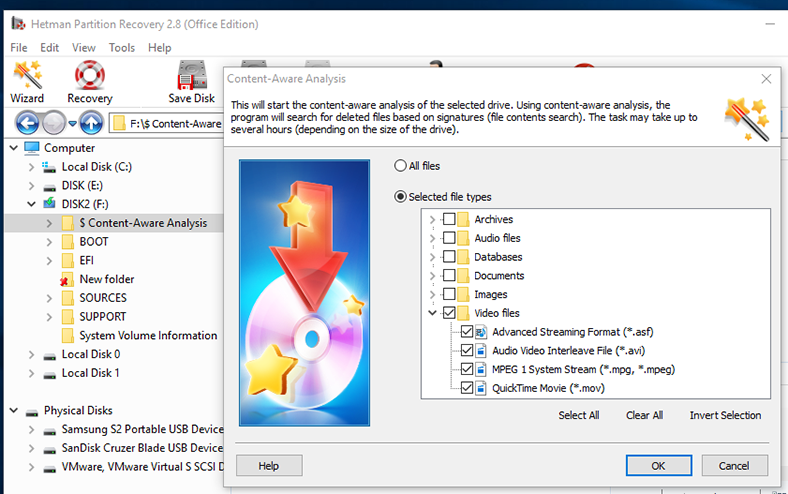788x494 pixels.
Task: Check the Documents checkbox
Action: 449,275
